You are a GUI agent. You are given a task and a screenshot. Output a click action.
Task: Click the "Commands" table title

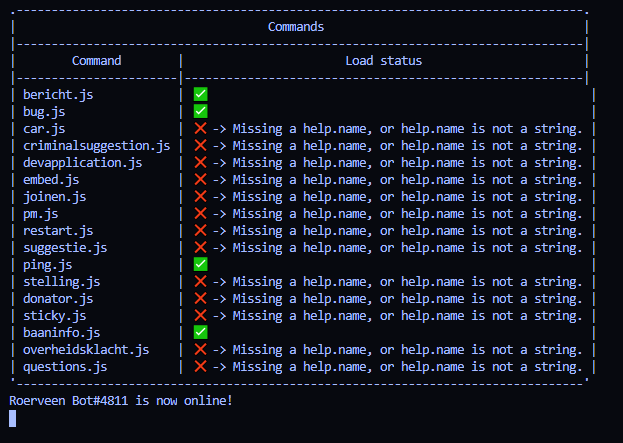[x=296, y=27]
